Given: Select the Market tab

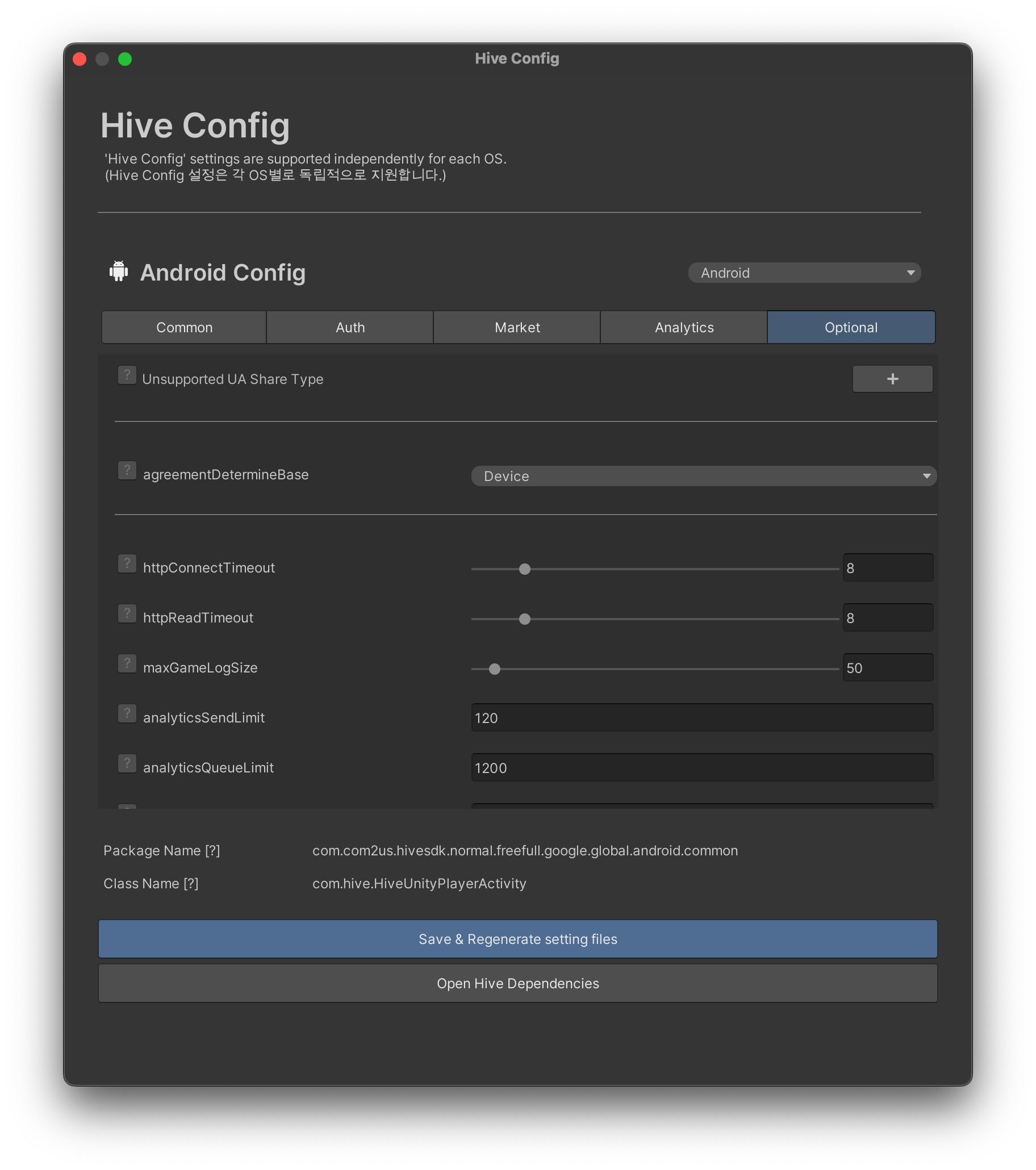Looking at the screenshot, I should point(517,327).
